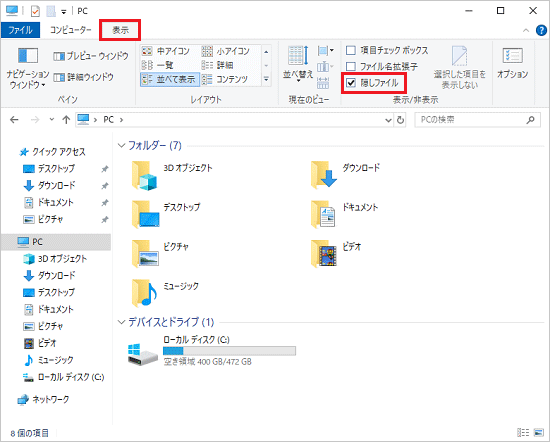Select the ドキュメント folder in content area

pos(344,215)
